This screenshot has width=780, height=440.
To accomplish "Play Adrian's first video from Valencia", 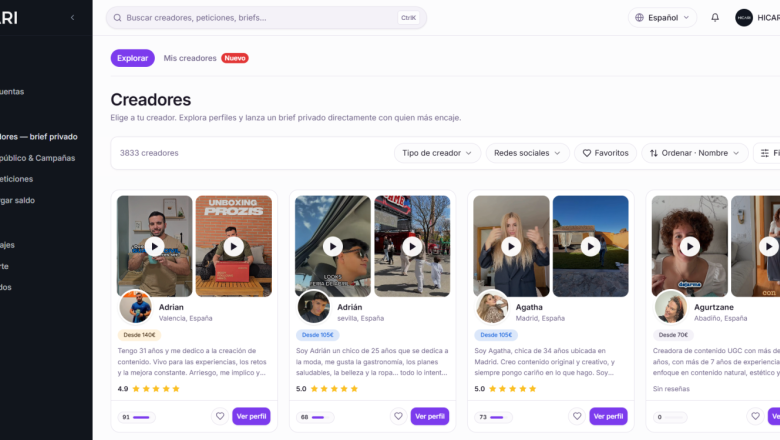I will [155, 246].
